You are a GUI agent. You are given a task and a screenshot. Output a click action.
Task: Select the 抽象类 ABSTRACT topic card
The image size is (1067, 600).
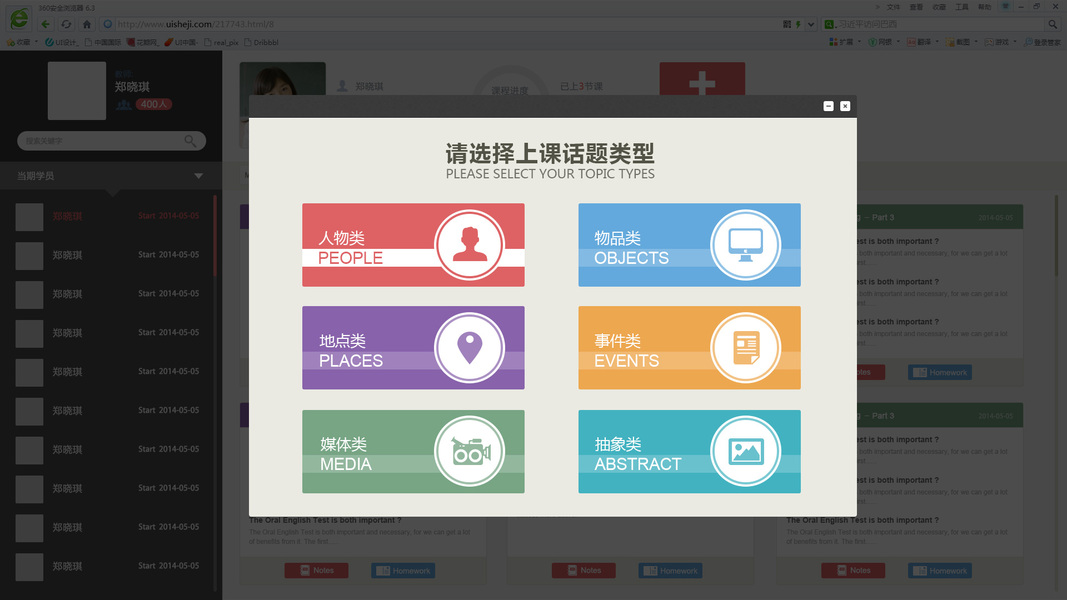(x=689, y=451)
